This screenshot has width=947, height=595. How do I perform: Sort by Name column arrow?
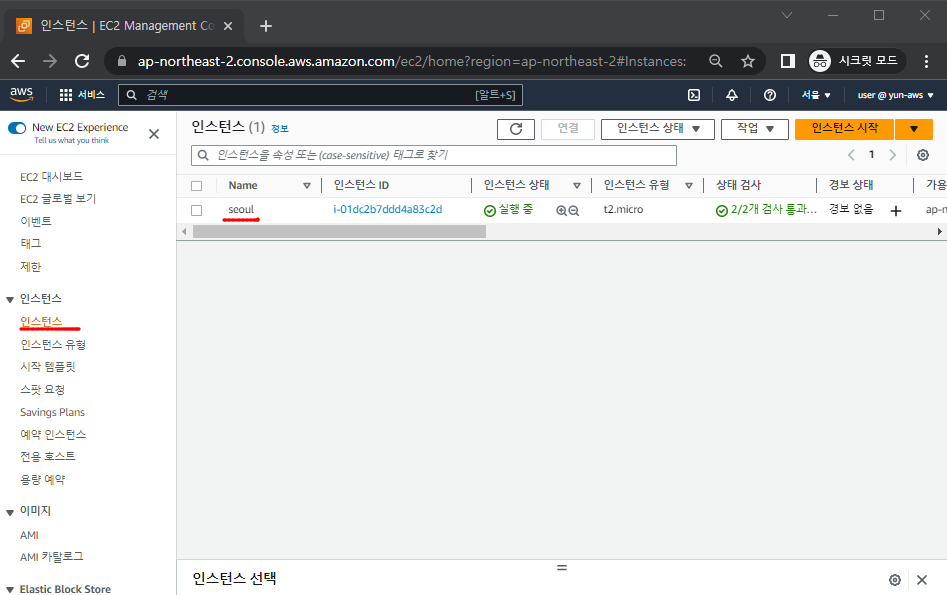[x=307, y=185]
